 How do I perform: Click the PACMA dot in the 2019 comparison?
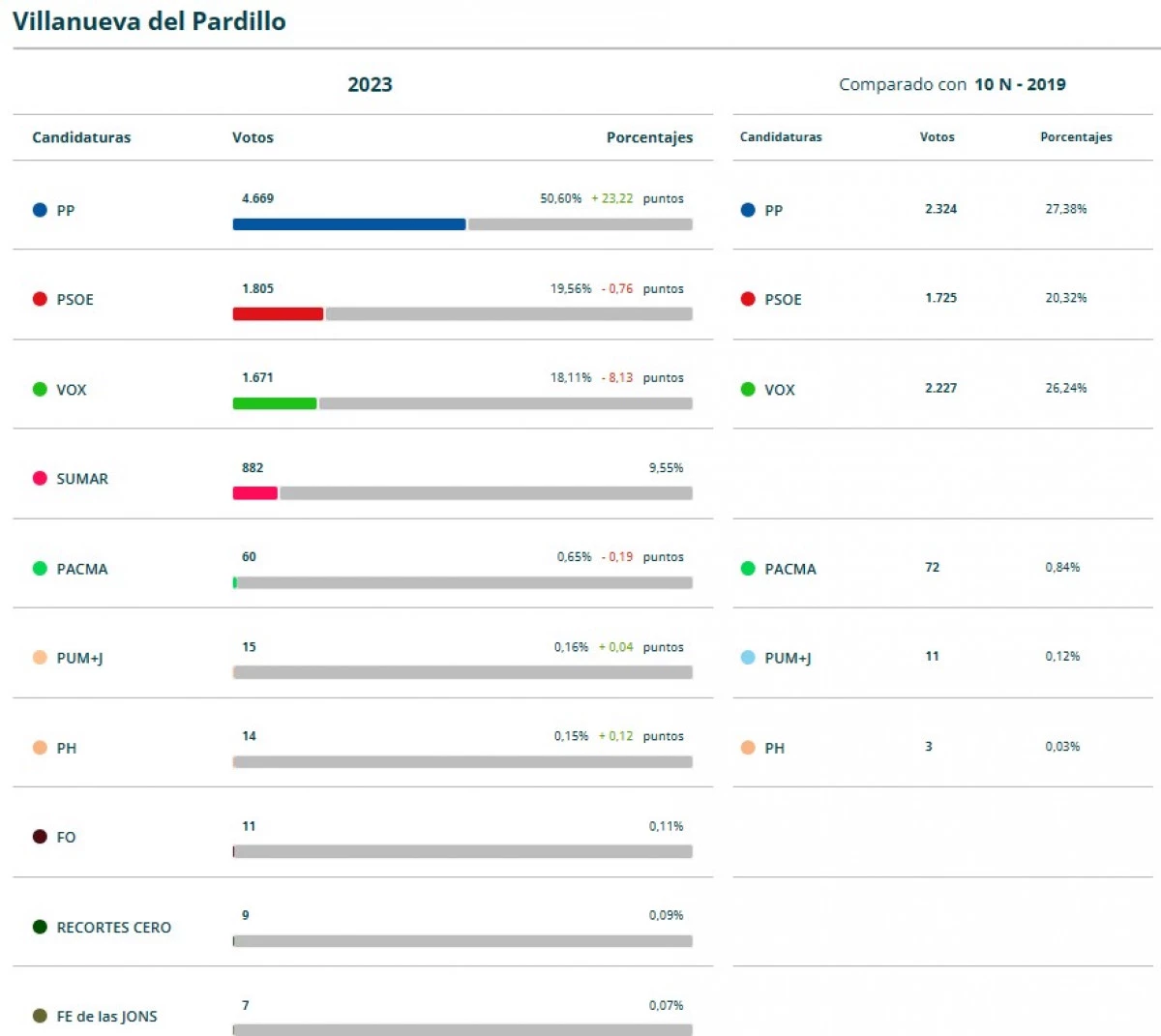click(x=748, y=569)
